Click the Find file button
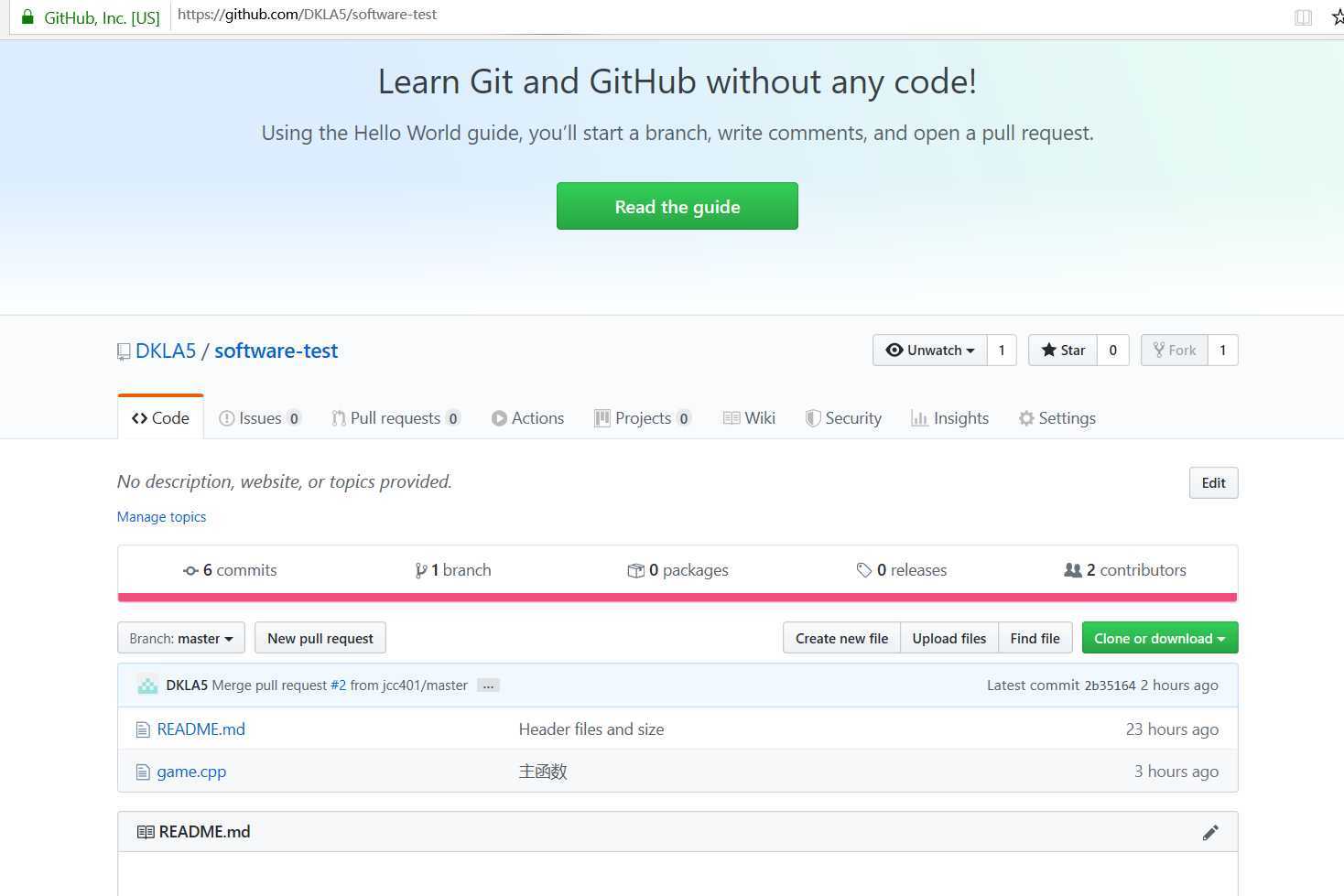Viewport: 1344px width, 896px height. (1035, 638)
